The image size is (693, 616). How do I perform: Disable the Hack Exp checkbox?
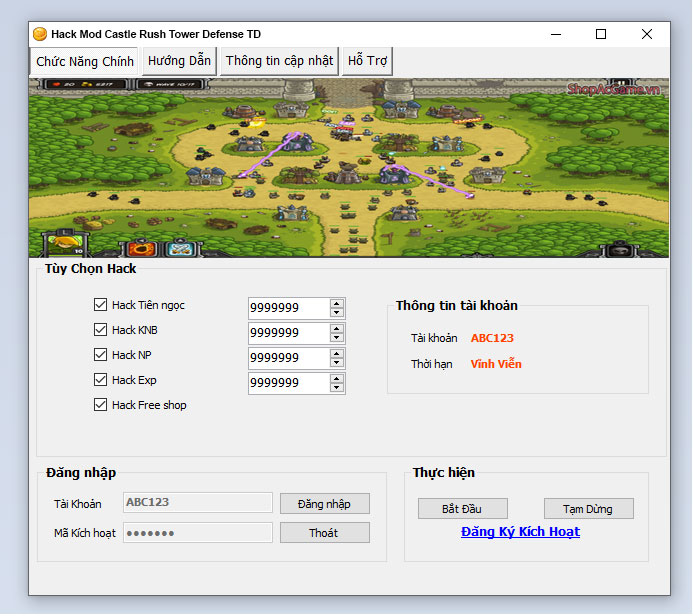(x=100, y=380)
